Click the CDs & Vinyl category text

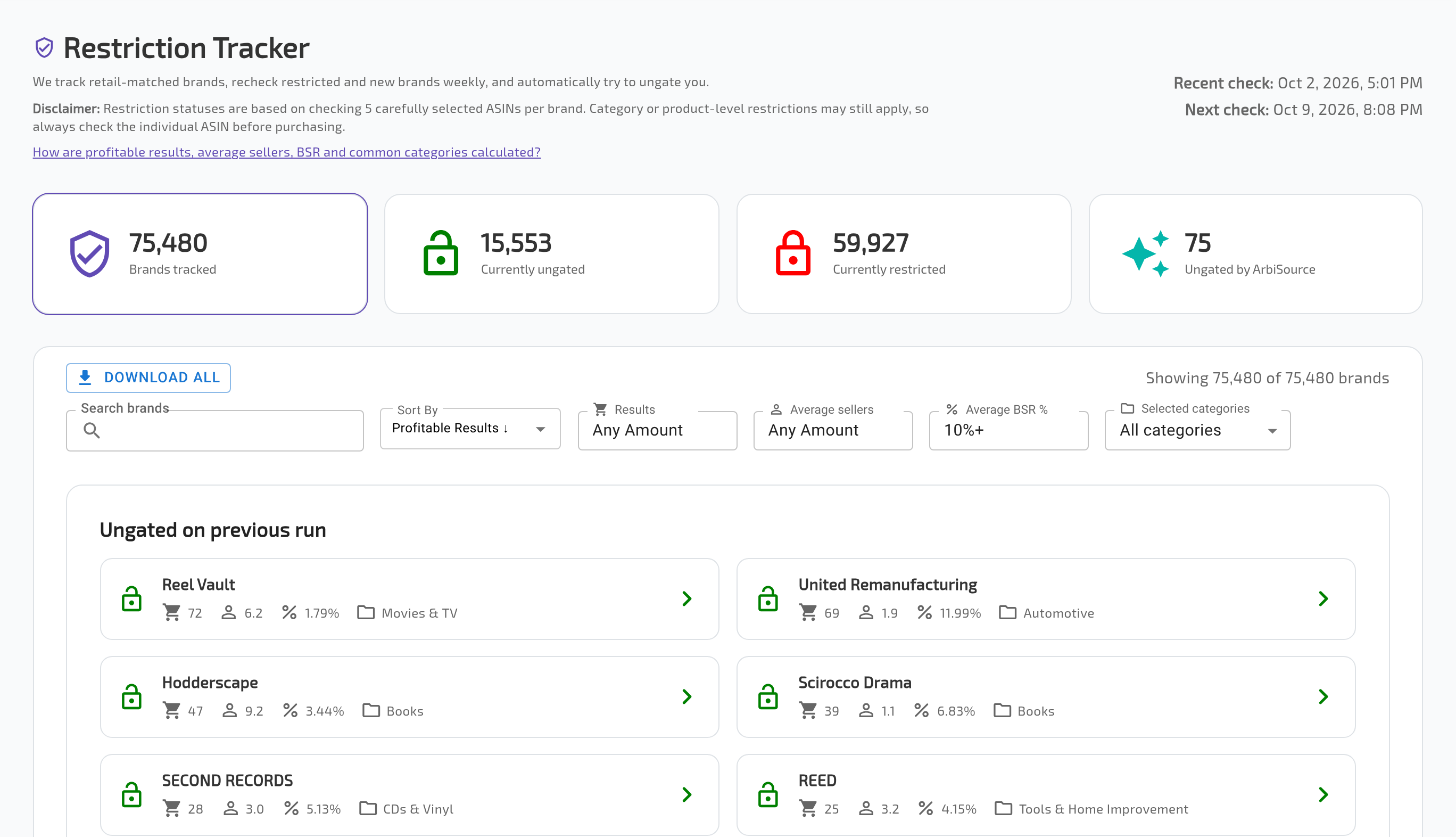[x=418, y=809]
